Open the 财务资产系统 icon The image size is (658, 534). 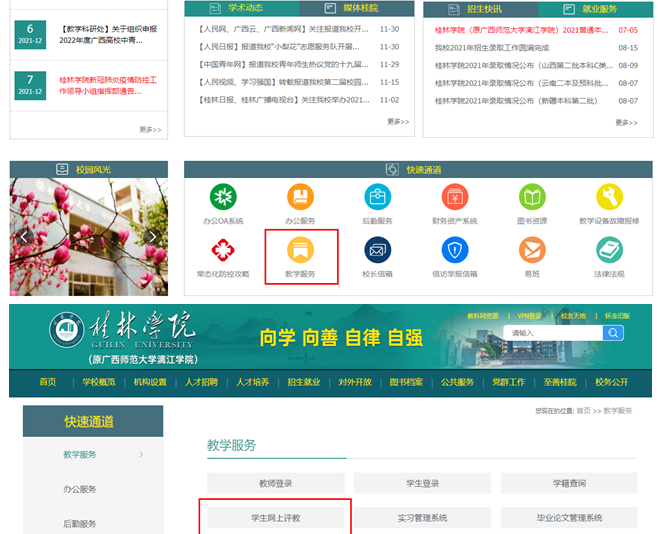tap(455, 197)
